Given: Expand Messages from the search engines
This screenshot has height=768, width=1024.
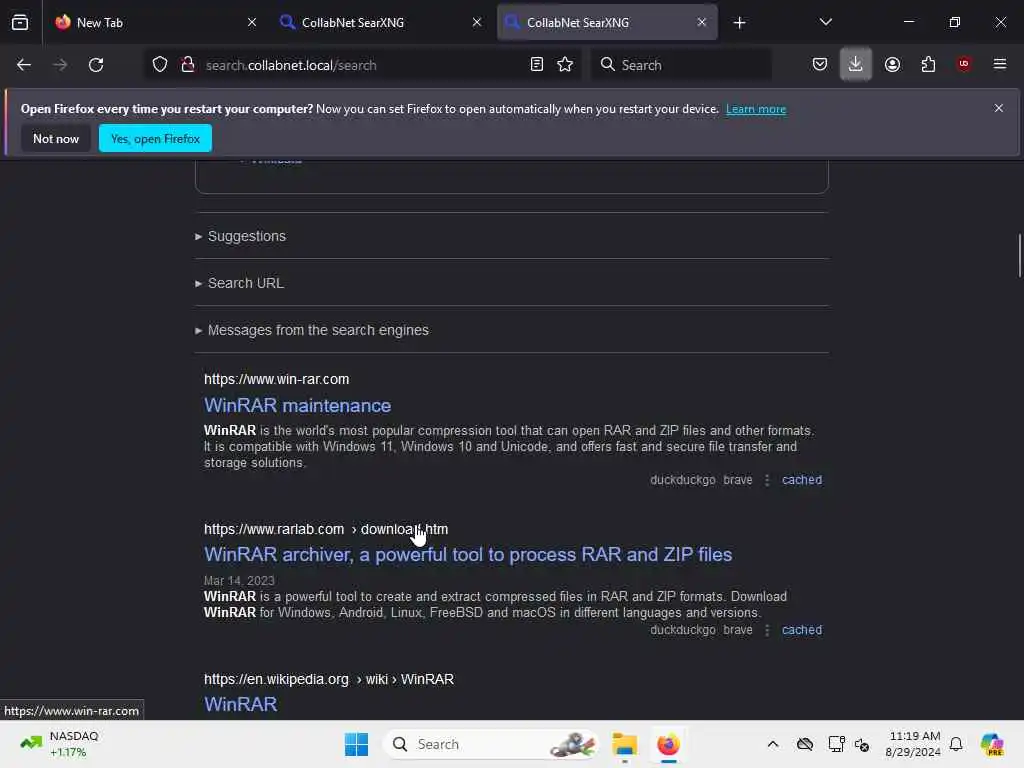Looking at the screenshot, I should [312, 330].
